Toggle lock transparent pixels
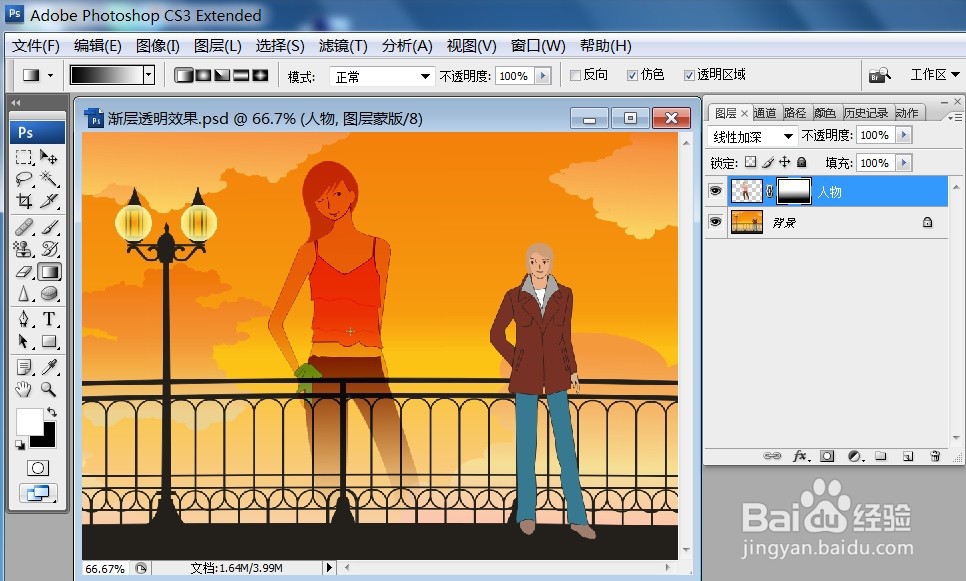Screen dimensions: 966x581 [x=750, y=162]
